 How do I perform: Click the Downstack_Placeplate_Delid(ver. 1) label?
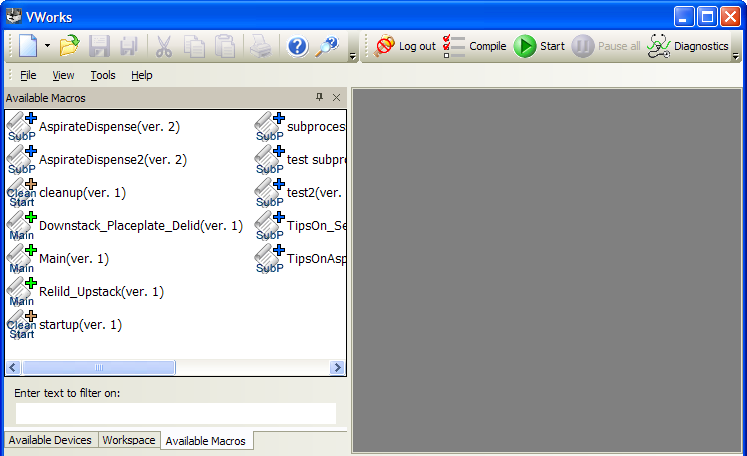[141, 225]
